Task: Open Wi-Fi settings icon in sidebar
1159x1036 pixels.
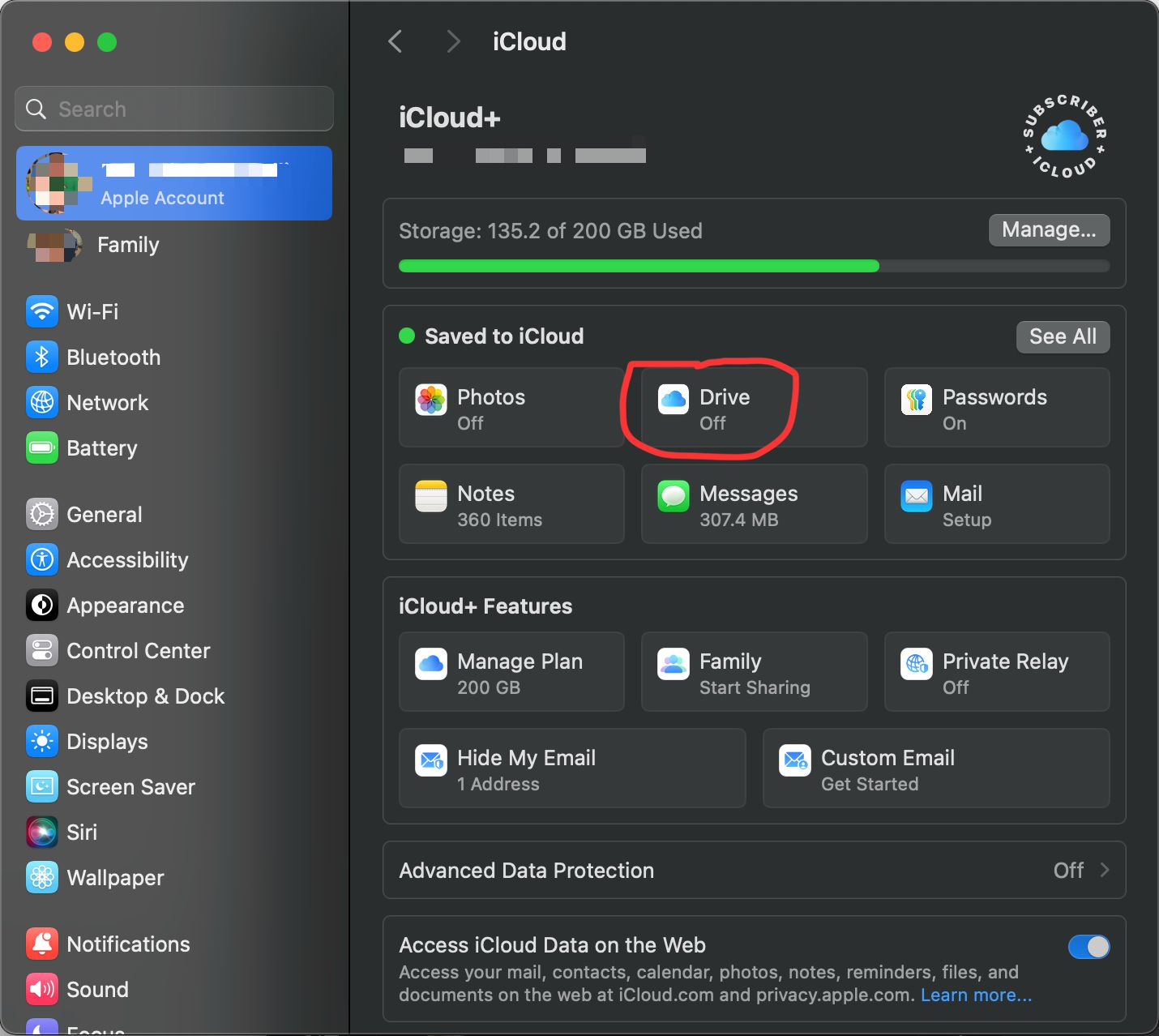Action: click(42, 311)
